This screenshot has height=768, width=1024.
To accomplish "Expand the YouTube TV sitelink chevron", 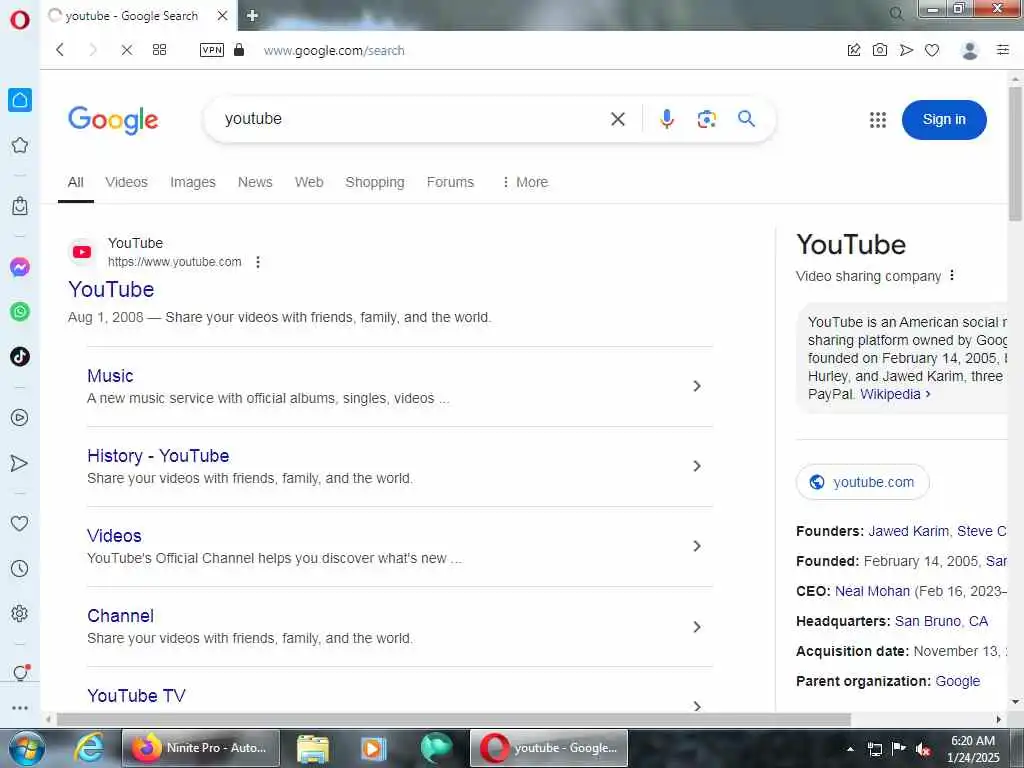I will 697,706.
